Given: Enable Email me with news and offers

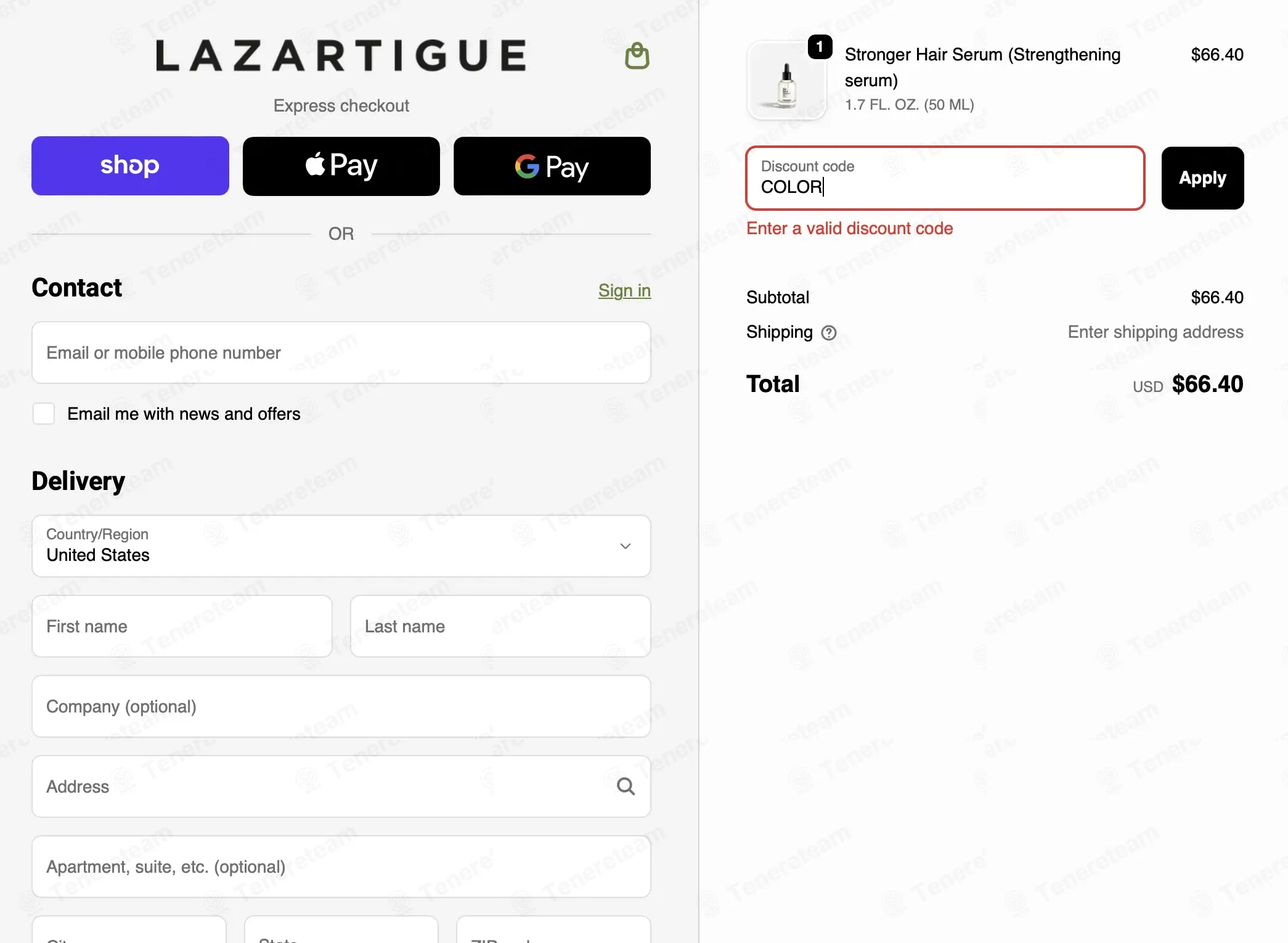Looking at the screenshot, I should point(44,414).
